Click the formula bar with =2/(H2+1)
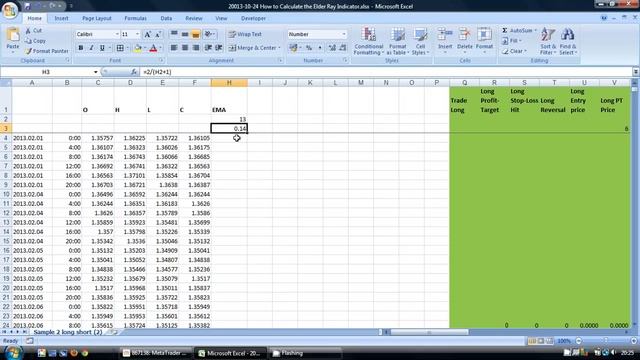640x360 pixels. click(386, 72)
